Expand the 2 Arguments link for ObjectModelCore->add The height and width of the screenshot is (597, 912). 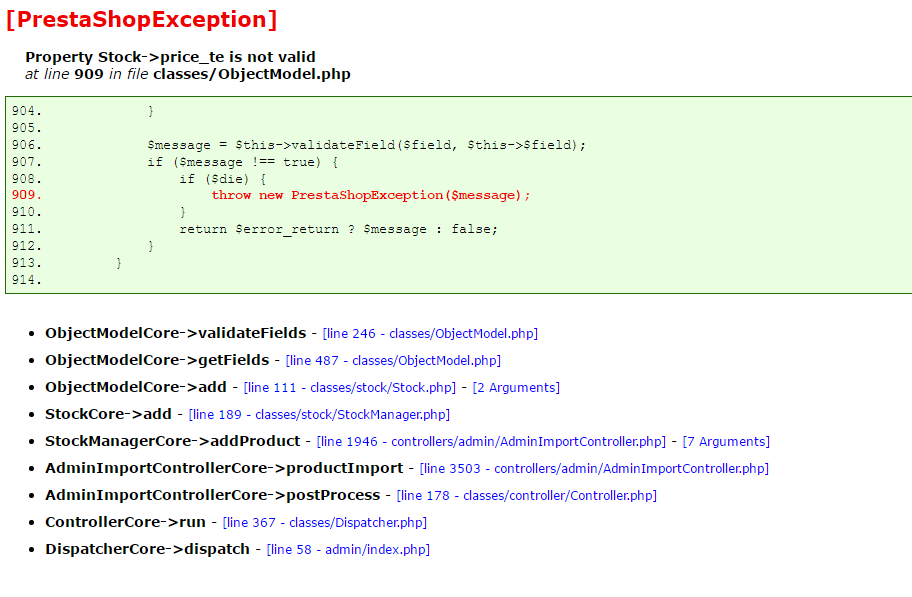click(516, 388)
